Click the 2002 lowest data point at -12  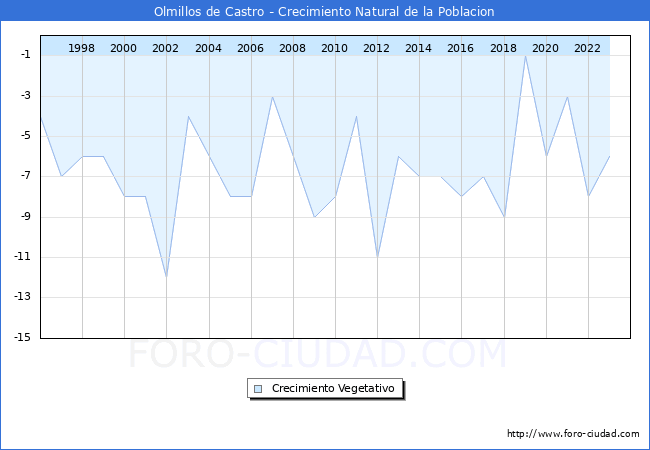[167, 277]
